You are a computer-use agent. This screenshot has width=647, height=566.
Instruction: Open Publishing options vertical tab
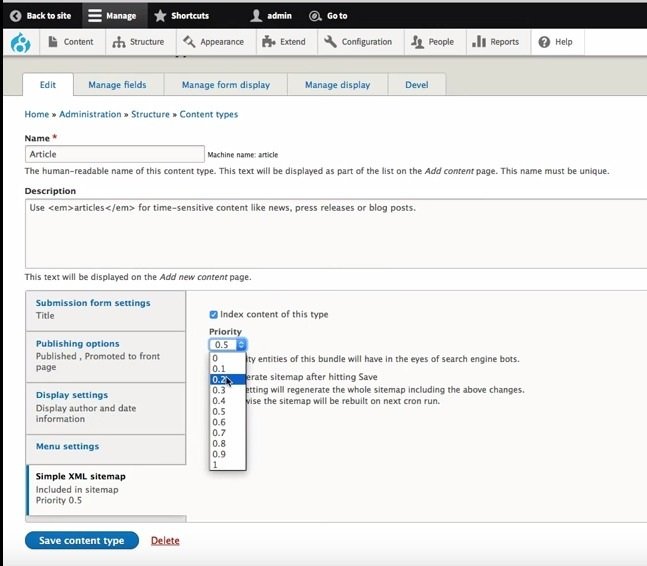[78, 344]
